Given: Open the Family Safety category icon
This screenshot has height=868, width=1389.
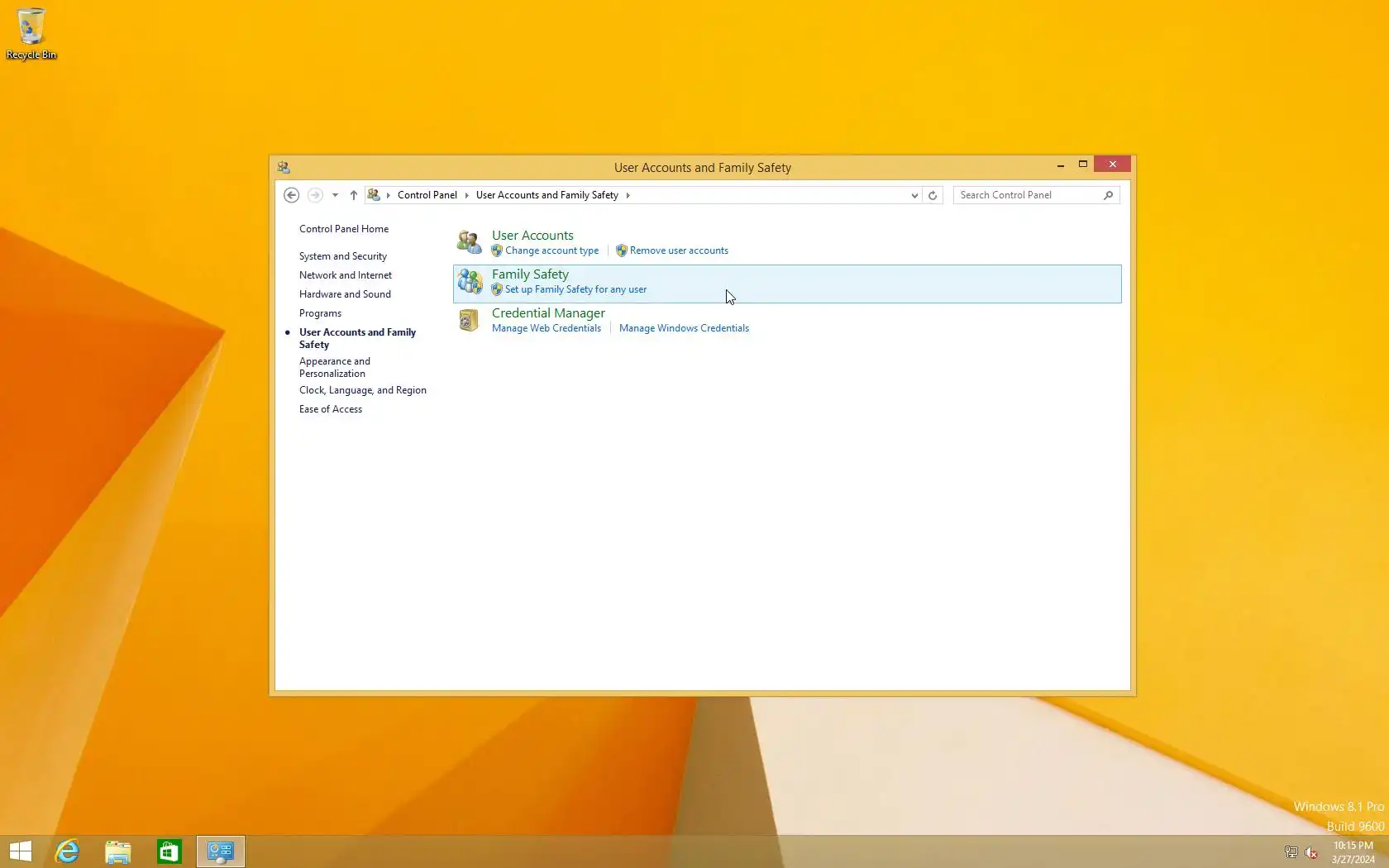Looking at the screenshot, I should (x=470, y=281).
